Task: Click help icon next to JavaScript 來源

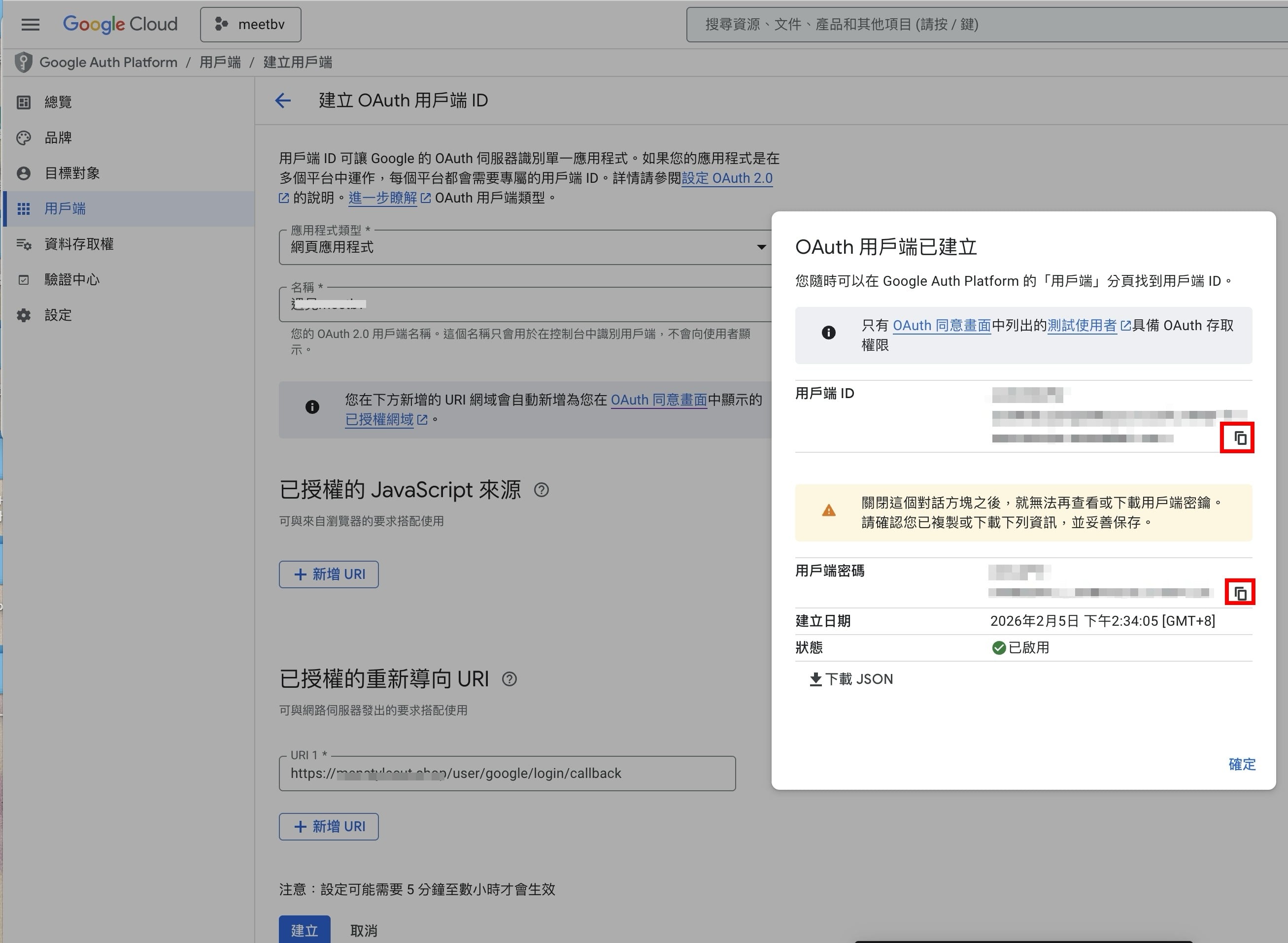Action: 541,490
